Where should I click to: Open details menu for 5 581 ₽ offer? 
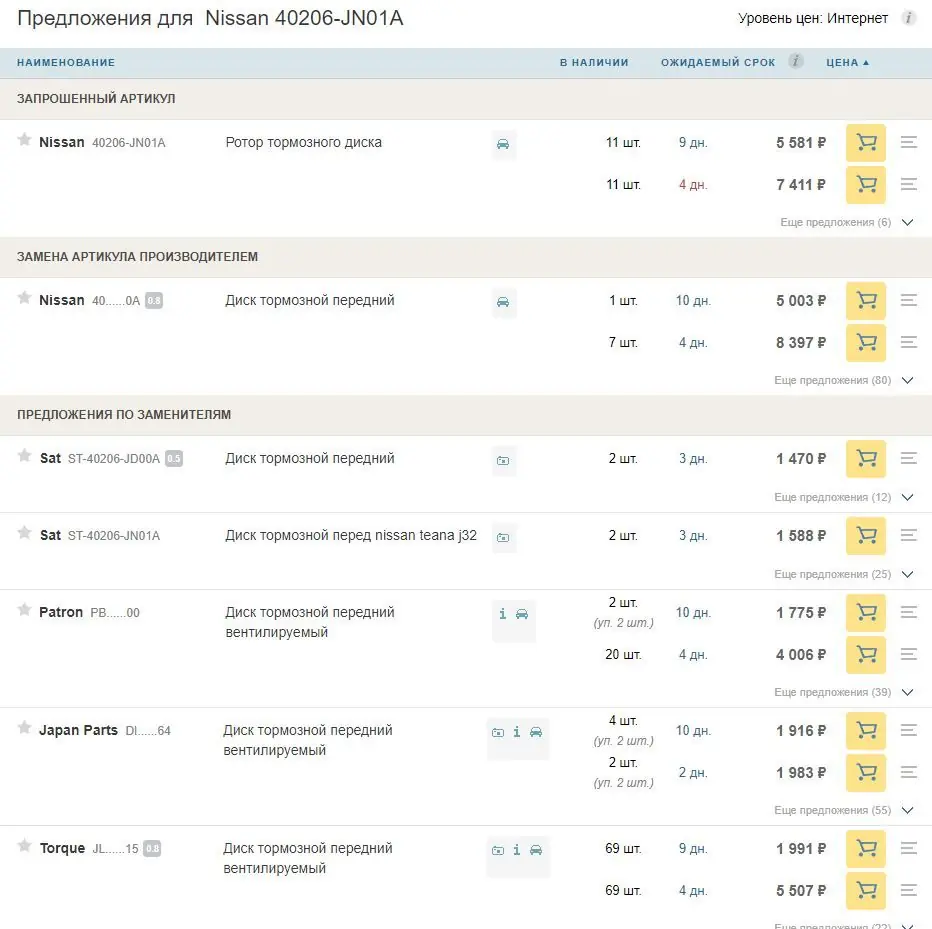908,142
